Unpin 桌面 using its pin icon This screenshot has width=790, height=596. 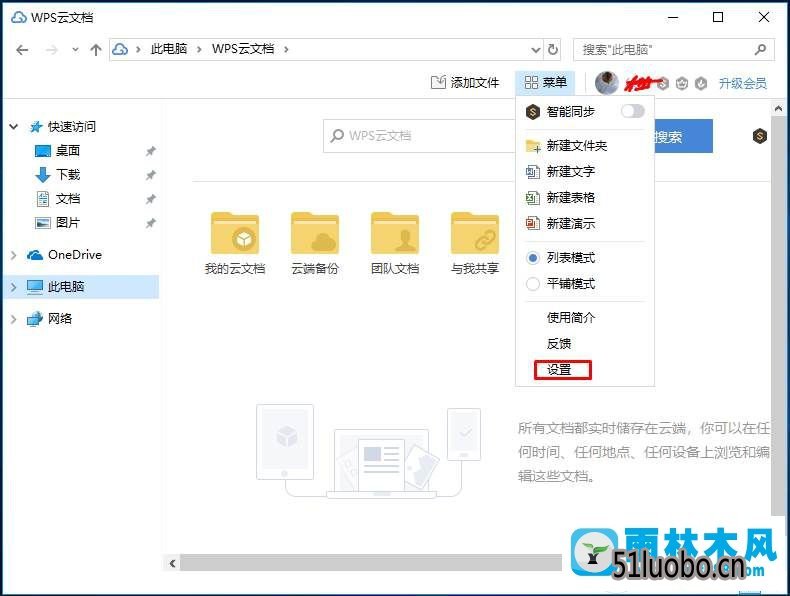(150, 151)
